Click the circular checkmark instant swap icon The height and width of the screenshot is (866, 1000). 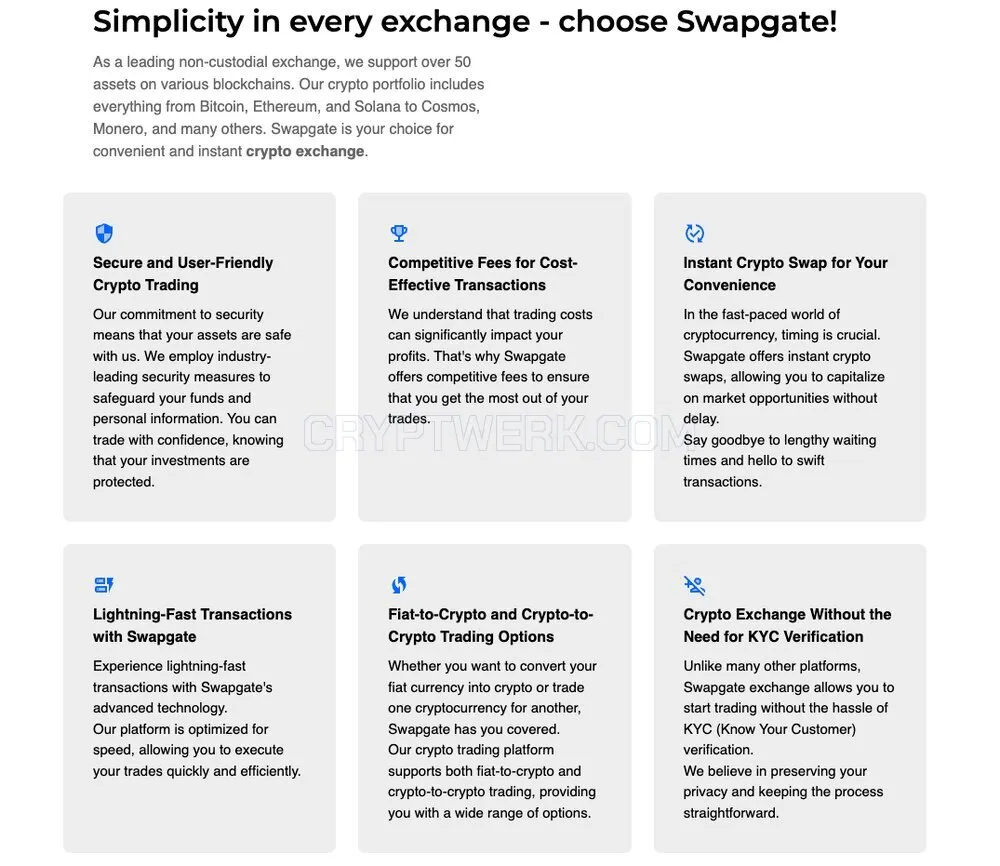coord(694,233)
